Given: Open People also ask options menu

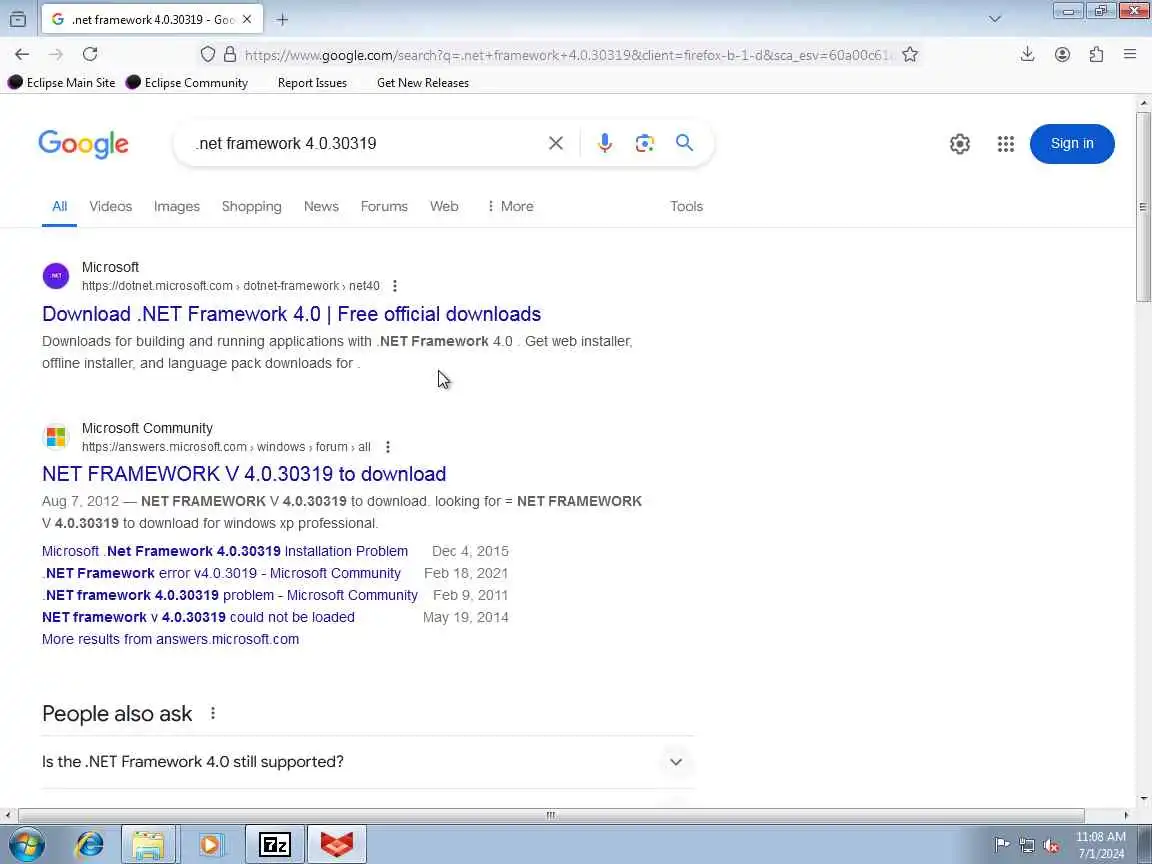Looking at the screenshot, I should (x=212, y=713).
